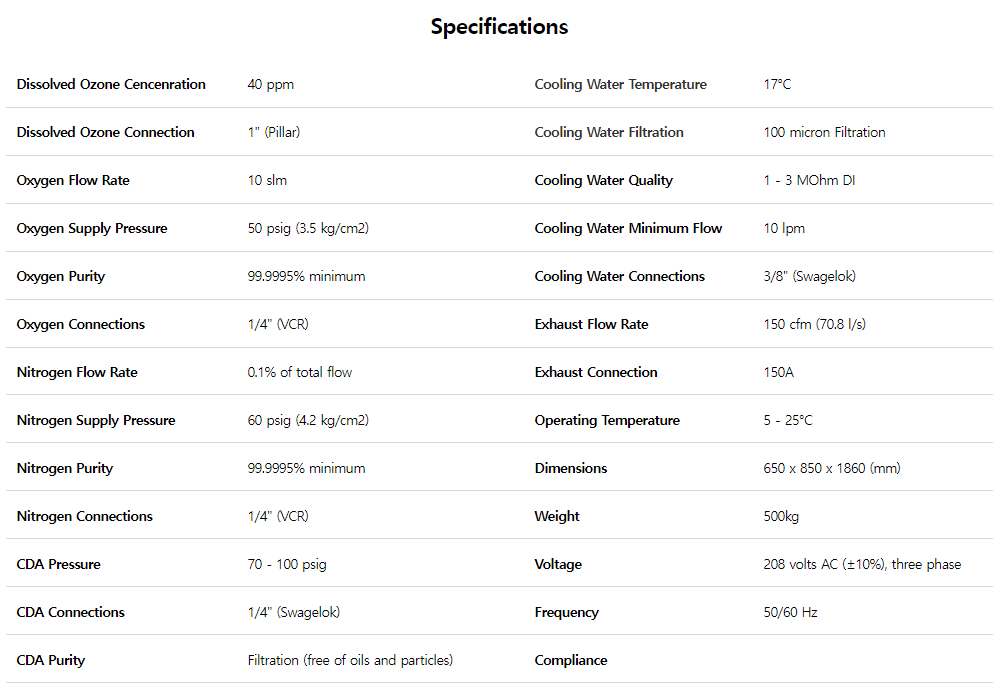
Task: Click the Exhaust Connection label
Action: pos(596,373)
